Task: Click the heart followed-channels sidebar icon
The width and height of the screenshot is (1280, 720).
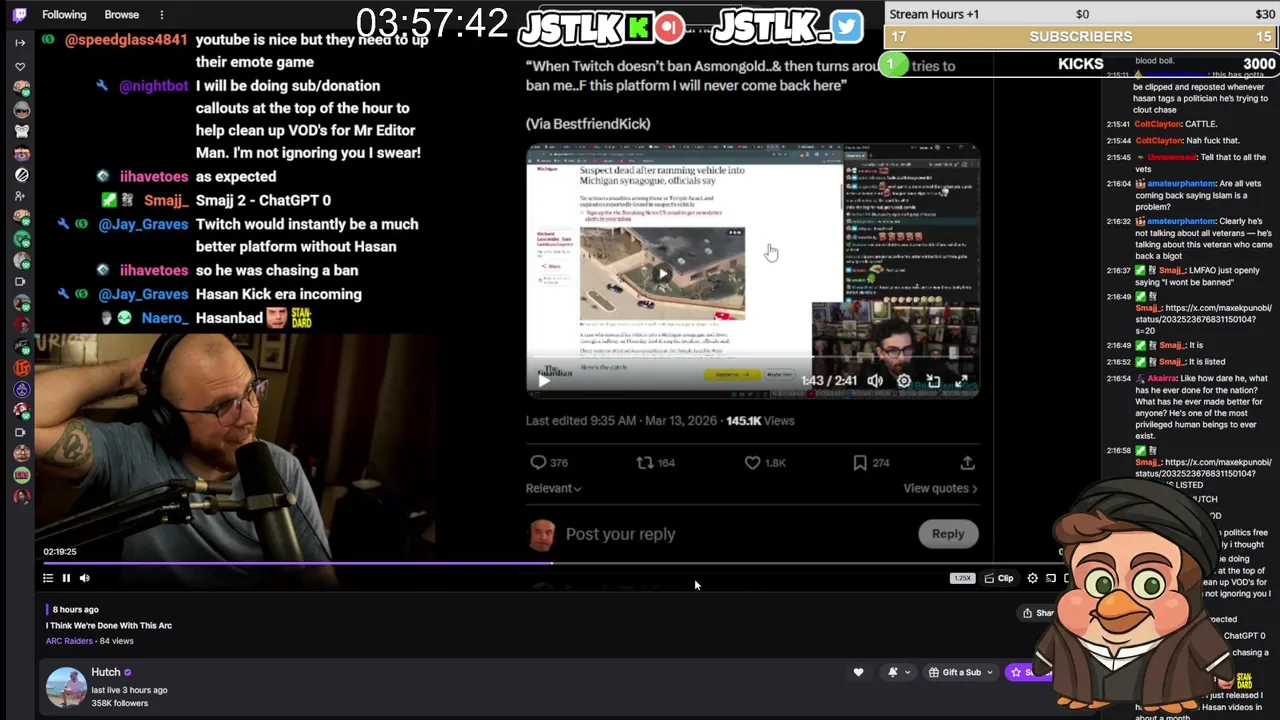Action: coord(20,66)
